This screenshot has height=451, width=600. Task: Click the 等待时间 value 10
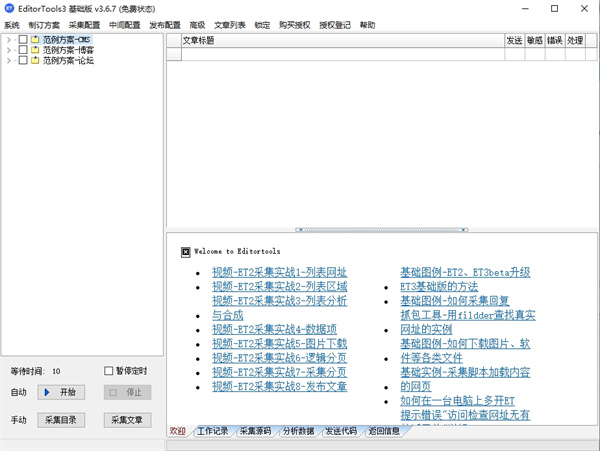pos(56,371)
